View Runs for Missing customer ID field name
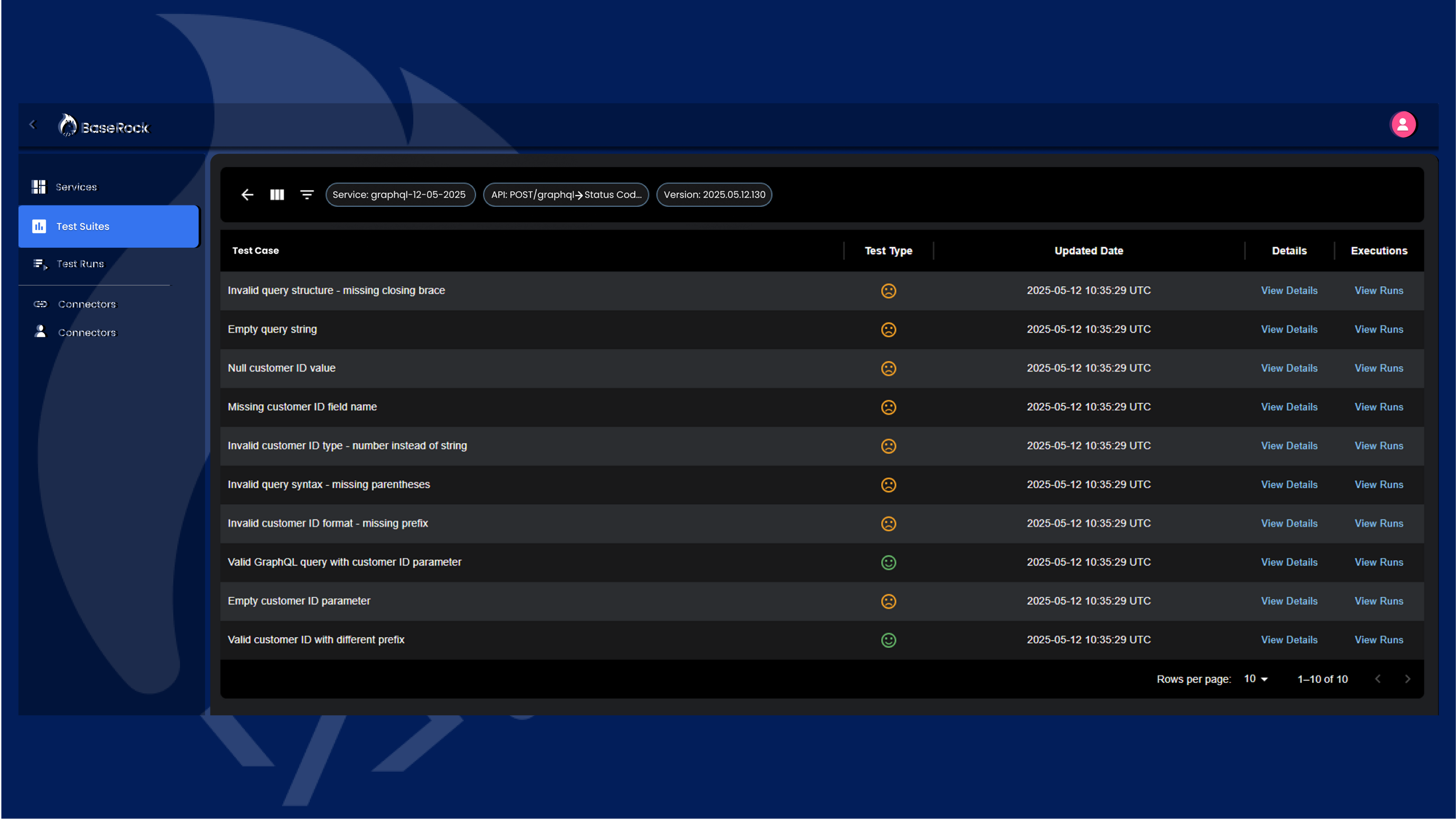 point(1379,407)
